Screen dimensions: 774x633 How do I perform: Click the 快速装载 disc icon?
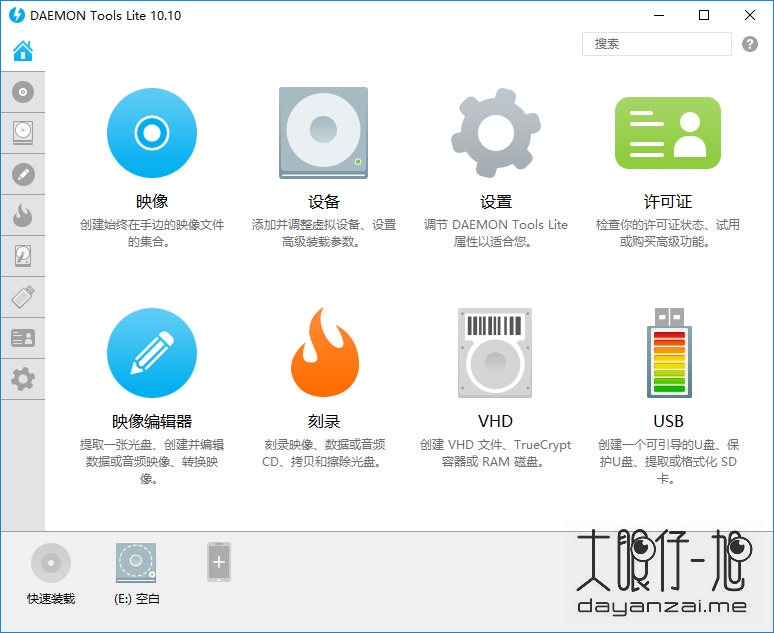click(x=51, y=562)
